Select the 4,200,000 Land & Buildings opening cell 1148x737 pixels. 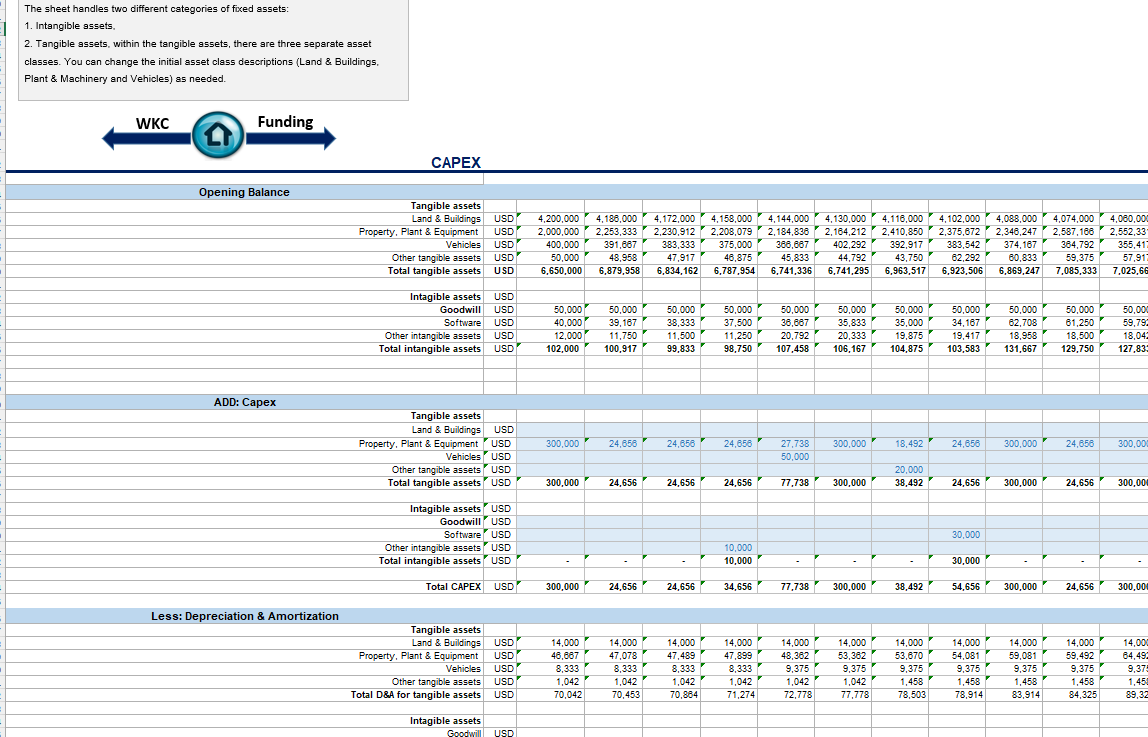point(558,218)
